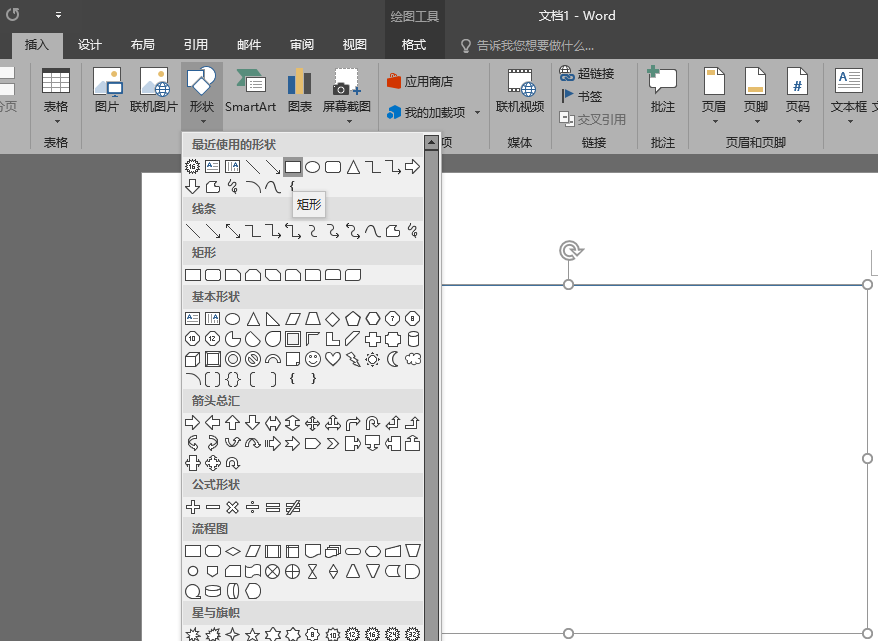Viewport: 878px width, 641px height.
Task: Select left arrow in 箭头总汇
Action: coord(213,423)
